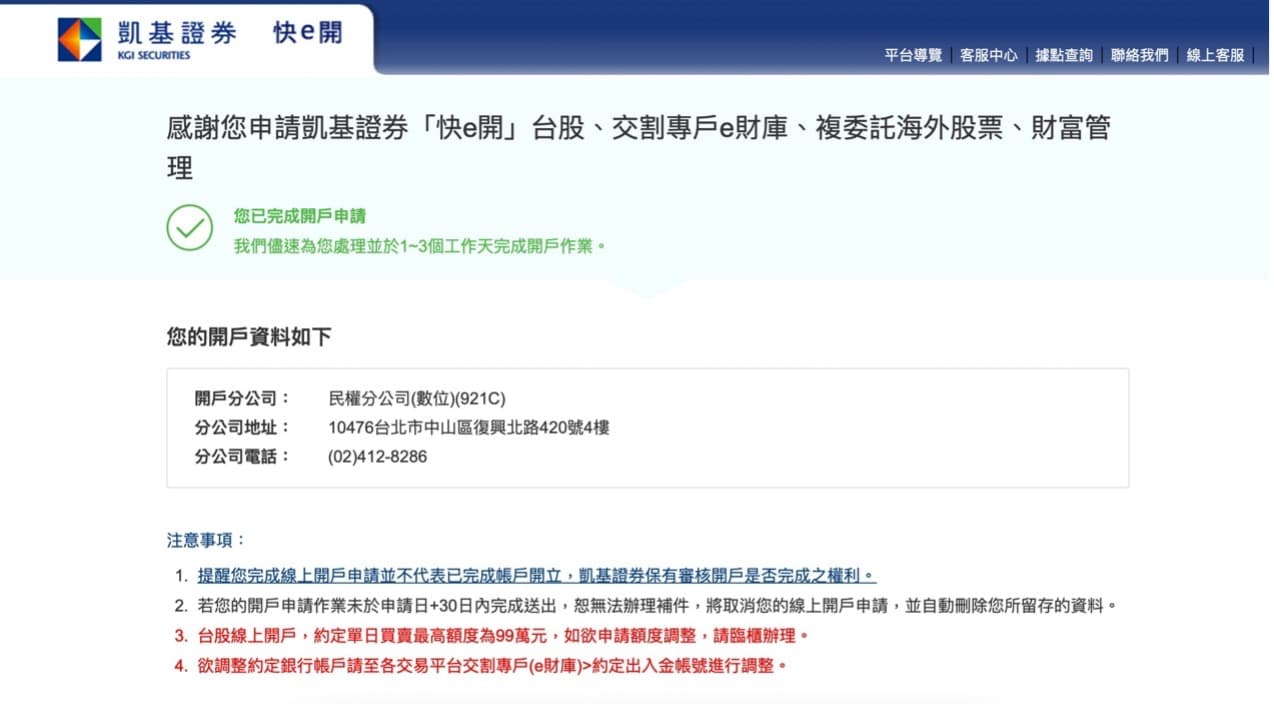
Task: Click the 快e開 title in header
Action: (308, 33)
